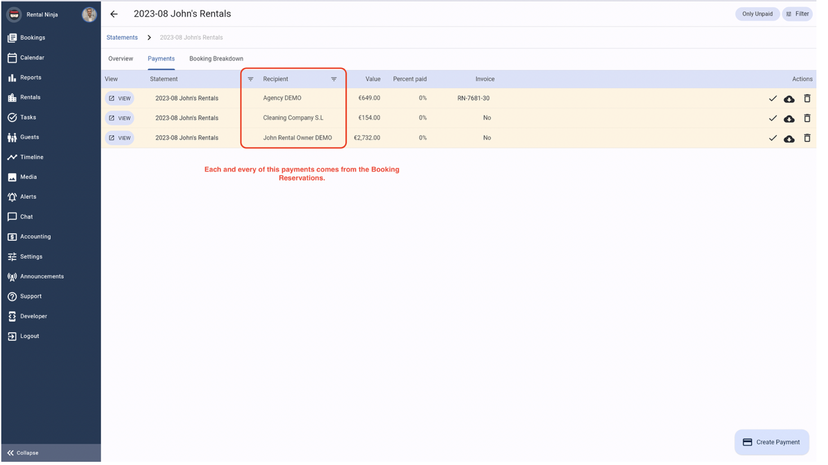Open Rentals in the sidebar

click(x=24, y=98)
